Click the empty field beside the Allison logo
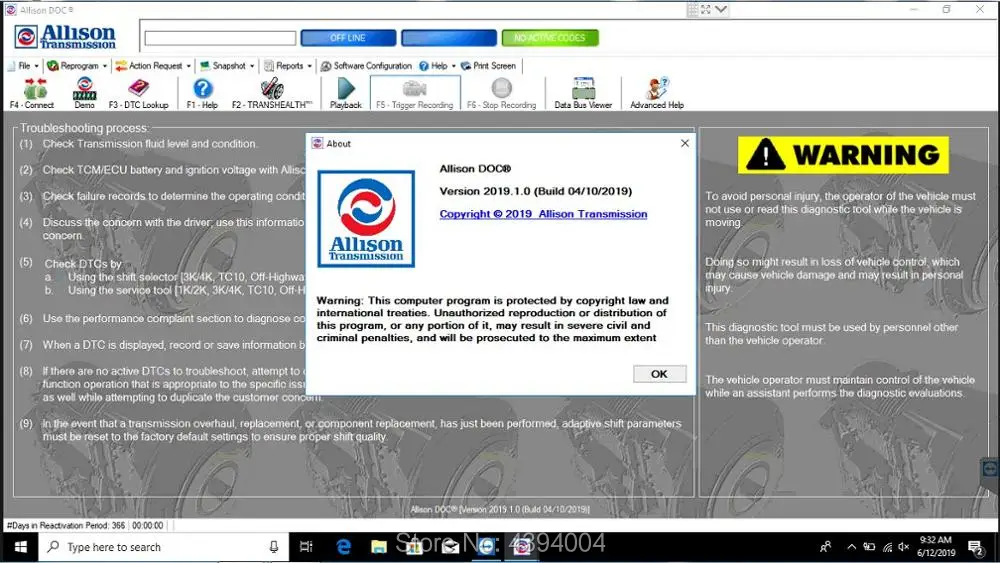This screenshot has width=1000, height=563. coord(220,38)
